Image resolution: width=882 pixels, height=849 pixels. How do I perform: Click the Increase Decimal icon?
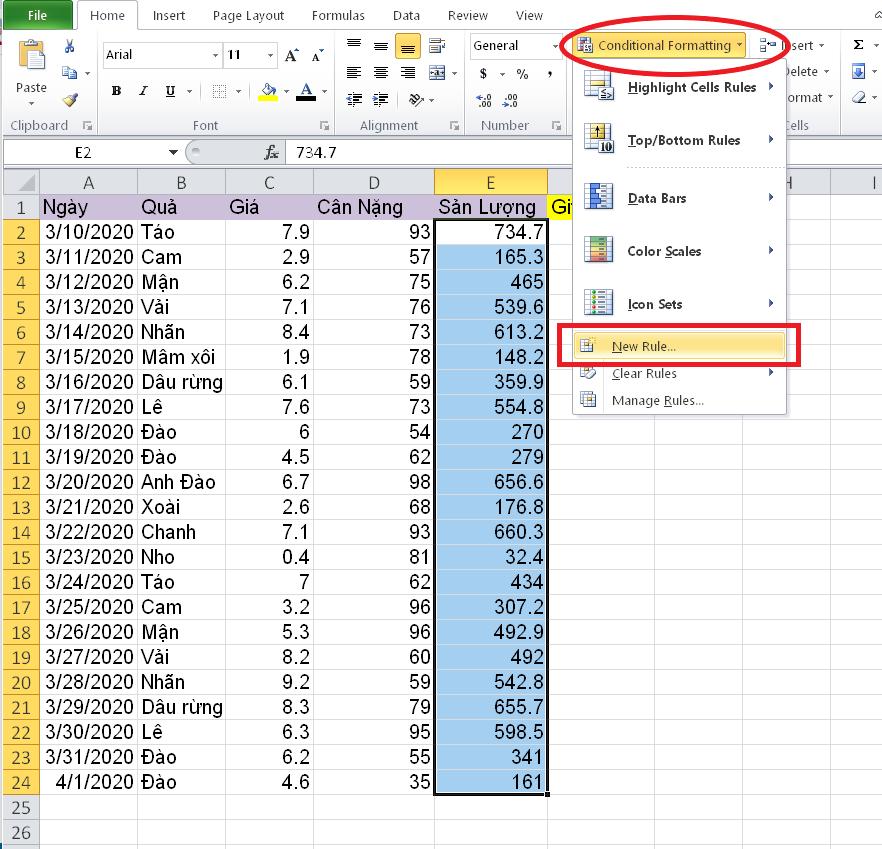tap(483, 98)
